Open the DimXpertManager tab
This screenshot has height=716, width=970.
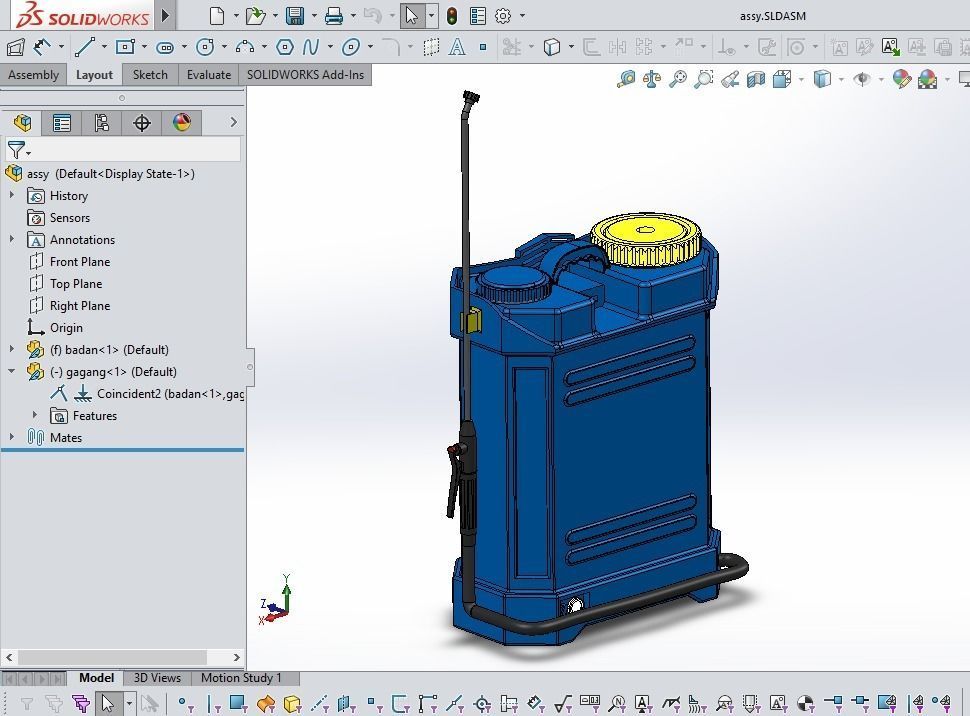tap(142, 123)
